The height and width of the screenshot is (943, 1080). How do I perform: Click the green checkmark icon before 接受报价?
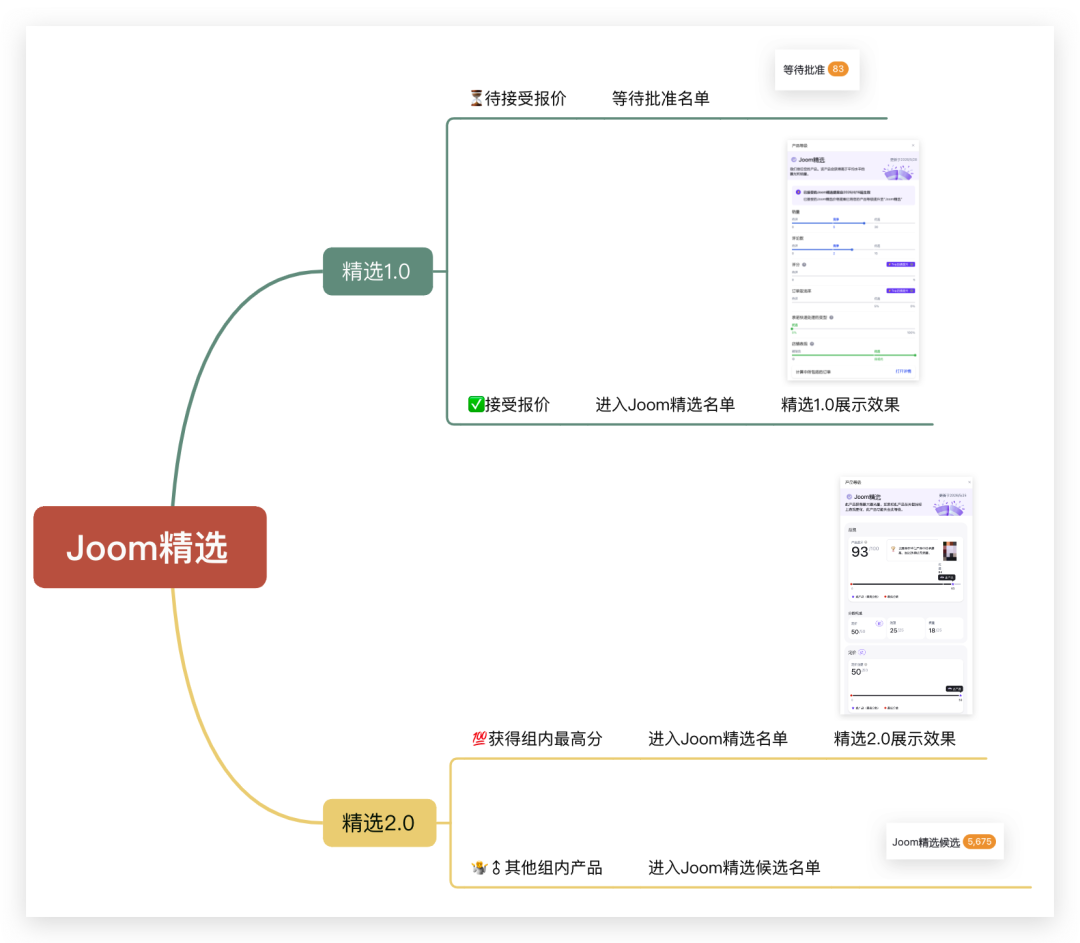click(x=476, y=404)
